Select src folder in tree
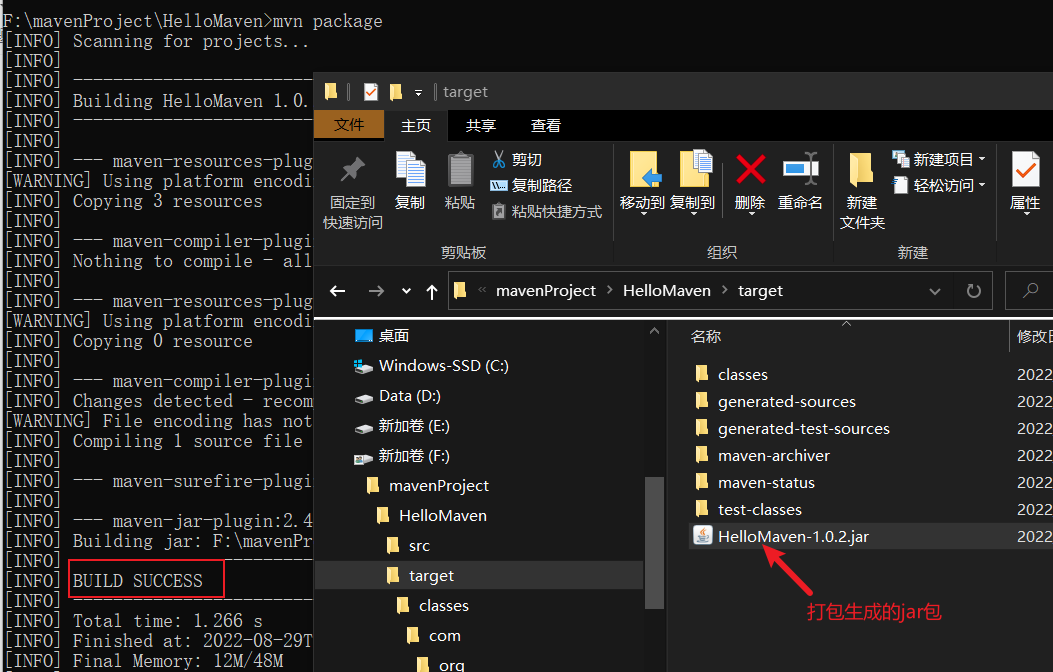The width and height of the screenshot is (1053, 672). click(x=408, y=546)
